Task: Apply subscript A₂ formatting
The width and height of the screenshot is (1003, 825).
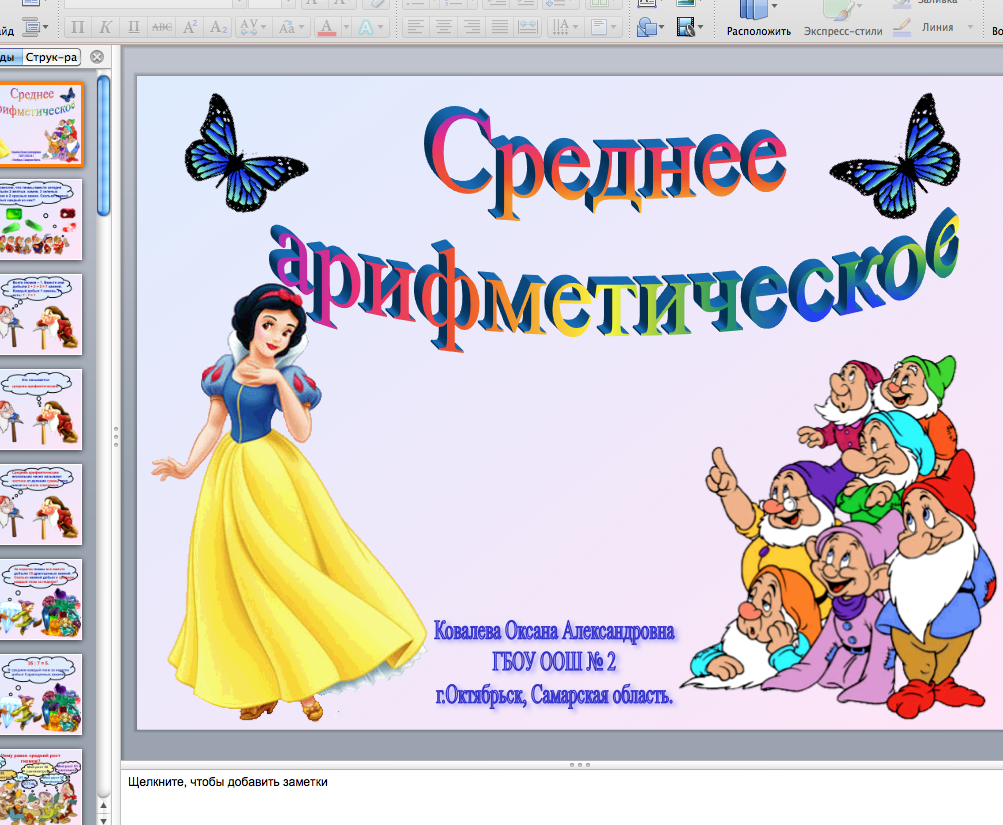Action: (x=218, y=28)
